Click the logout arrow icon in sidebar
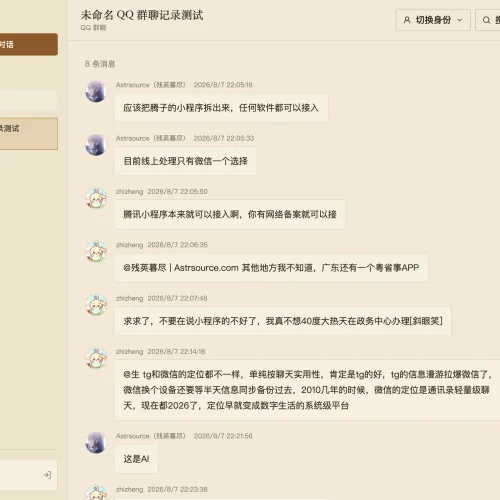The height and width of the screenshot is (500, 500). coord(47,475)
